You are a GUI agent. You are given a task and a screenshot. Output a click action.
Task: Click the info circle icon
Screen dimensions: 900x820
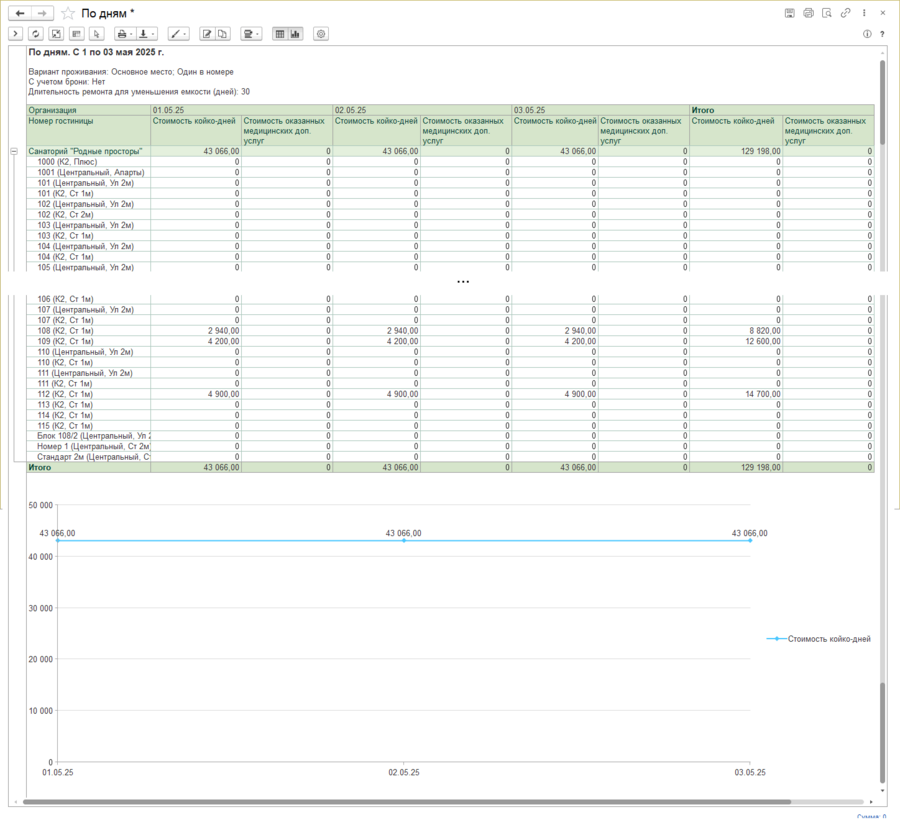867,34
